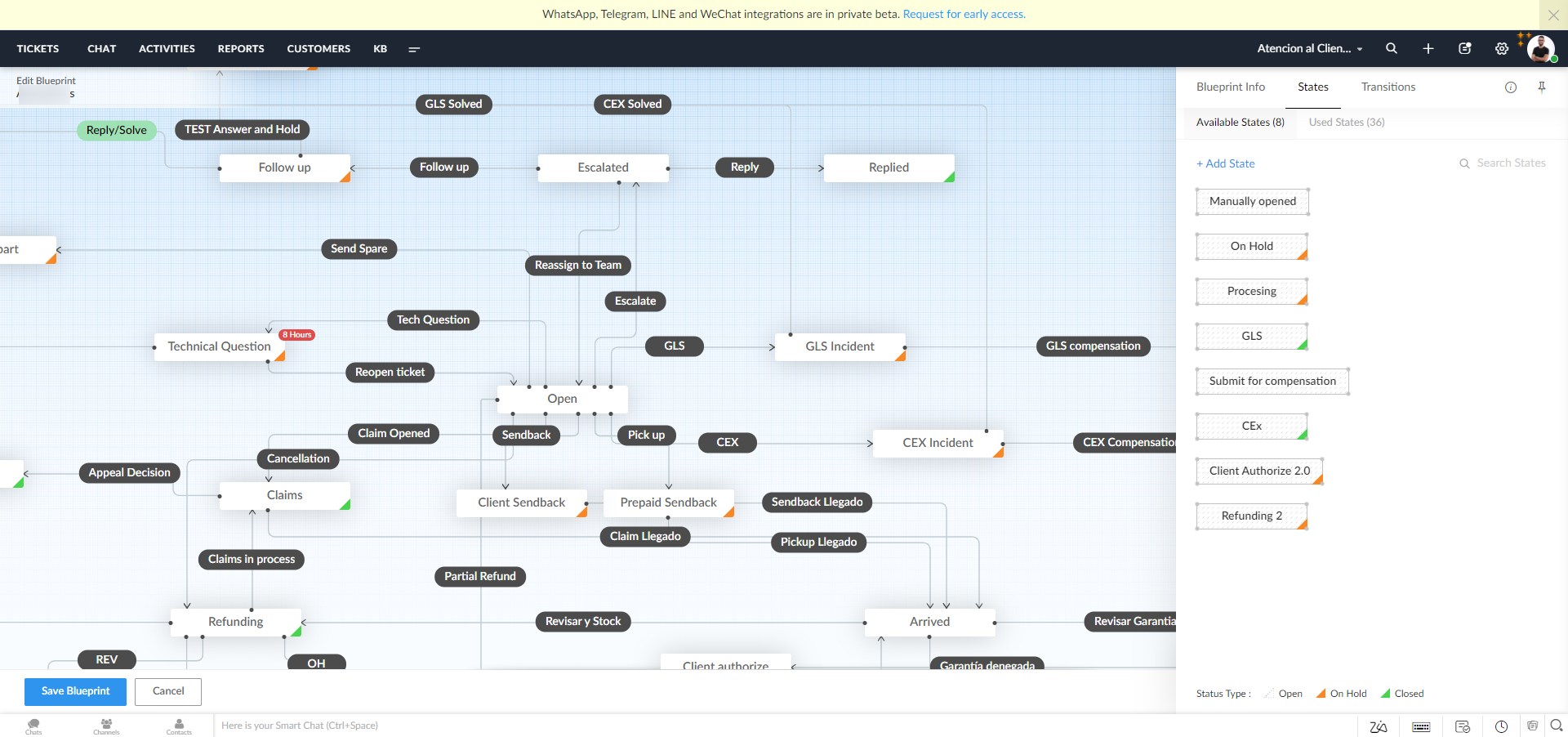Select the Escalated state node
Image resolution: width=1568 pixels, height=737 pixels.
tap(603, 167)
